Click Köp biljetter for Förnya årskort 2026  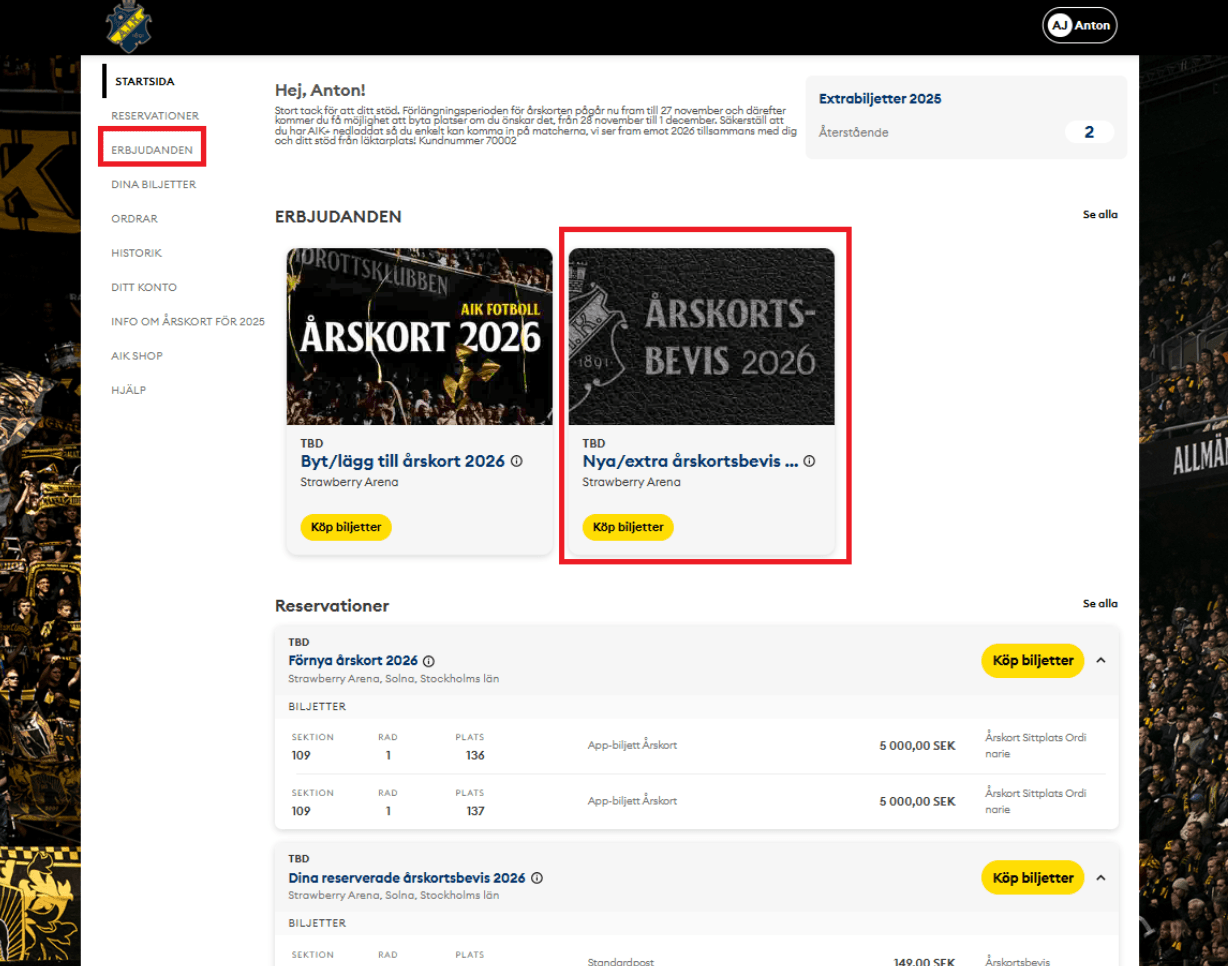pos(1032,660)
